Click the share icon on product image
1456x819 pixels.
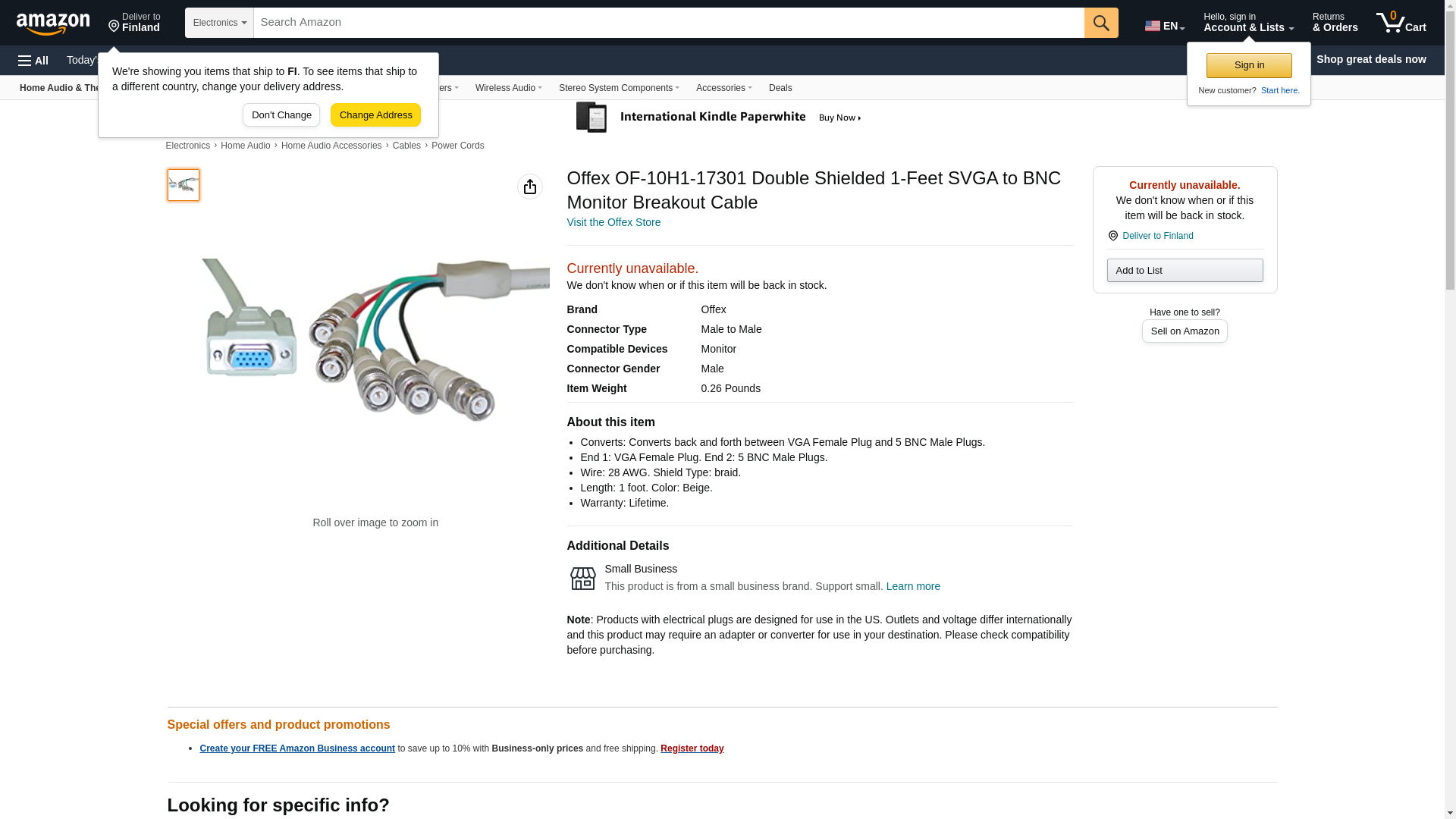(x=530, y=187)
